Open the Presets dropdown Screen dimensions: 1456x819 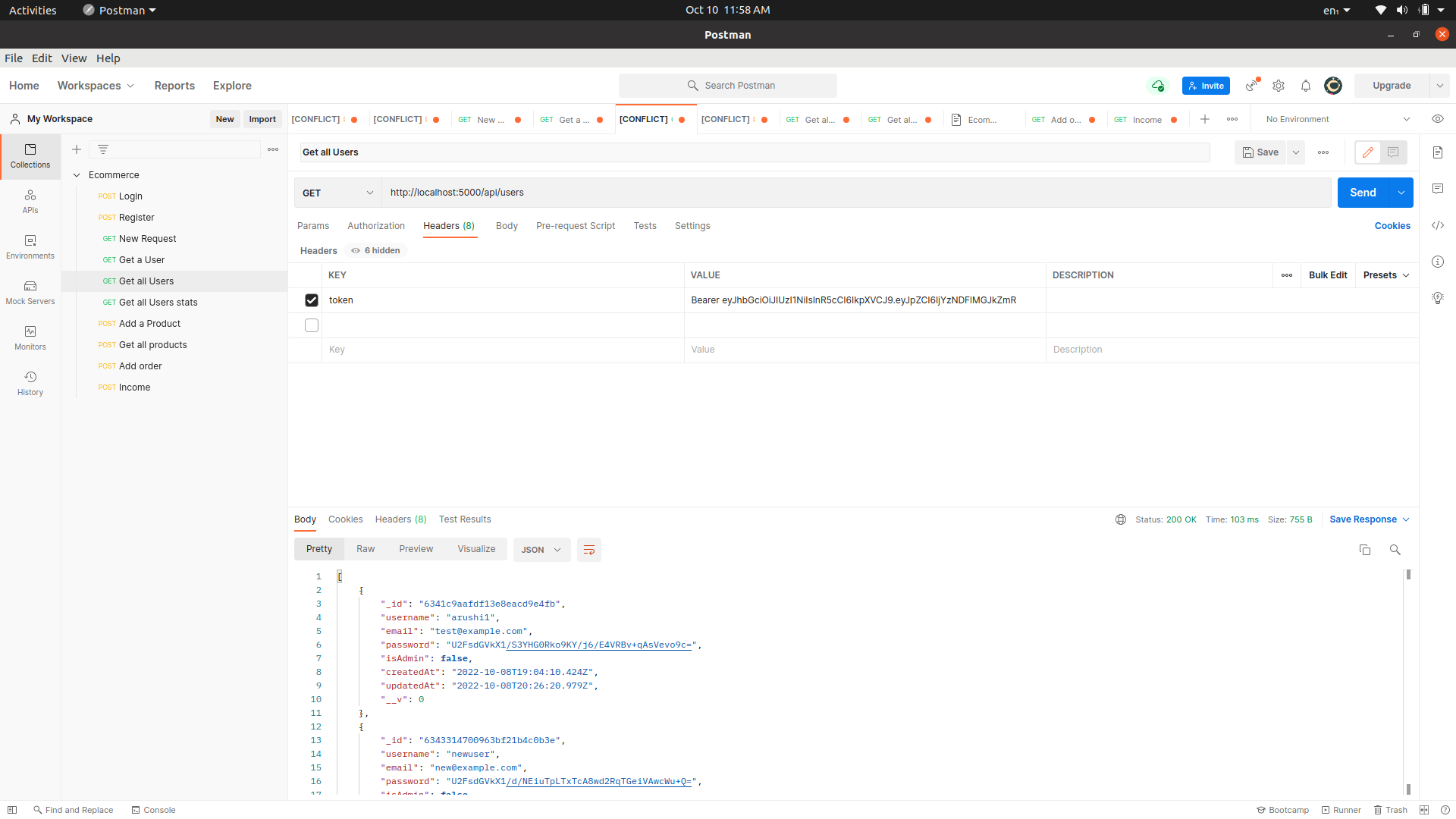pyautogui.click(x=1386, y=275)
